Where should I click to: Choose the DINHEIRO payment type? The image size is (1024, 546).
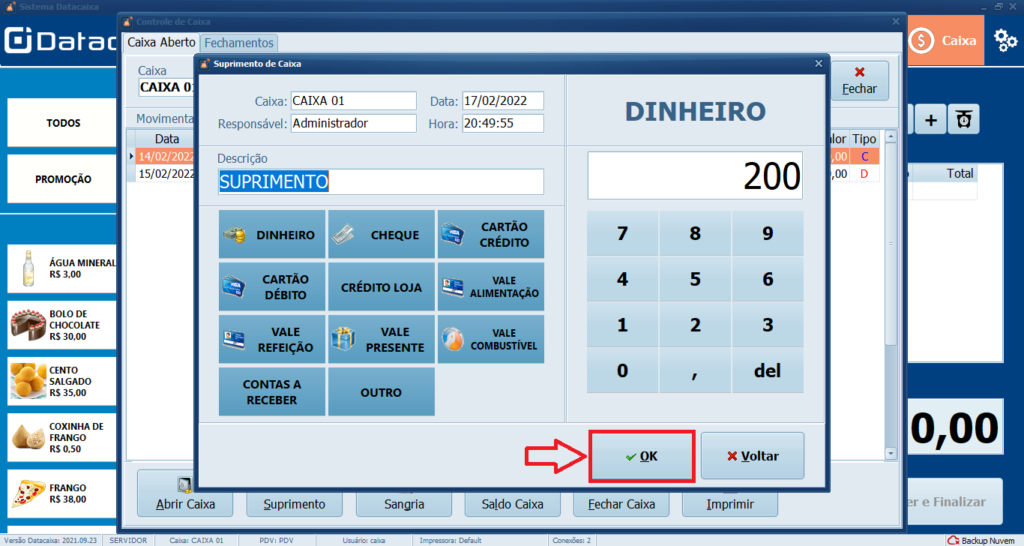pos(272,234)
